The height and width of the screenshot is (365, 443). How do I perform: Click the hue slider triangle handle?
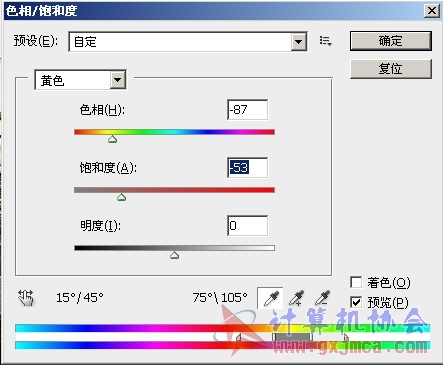click(x=113, y=139)
